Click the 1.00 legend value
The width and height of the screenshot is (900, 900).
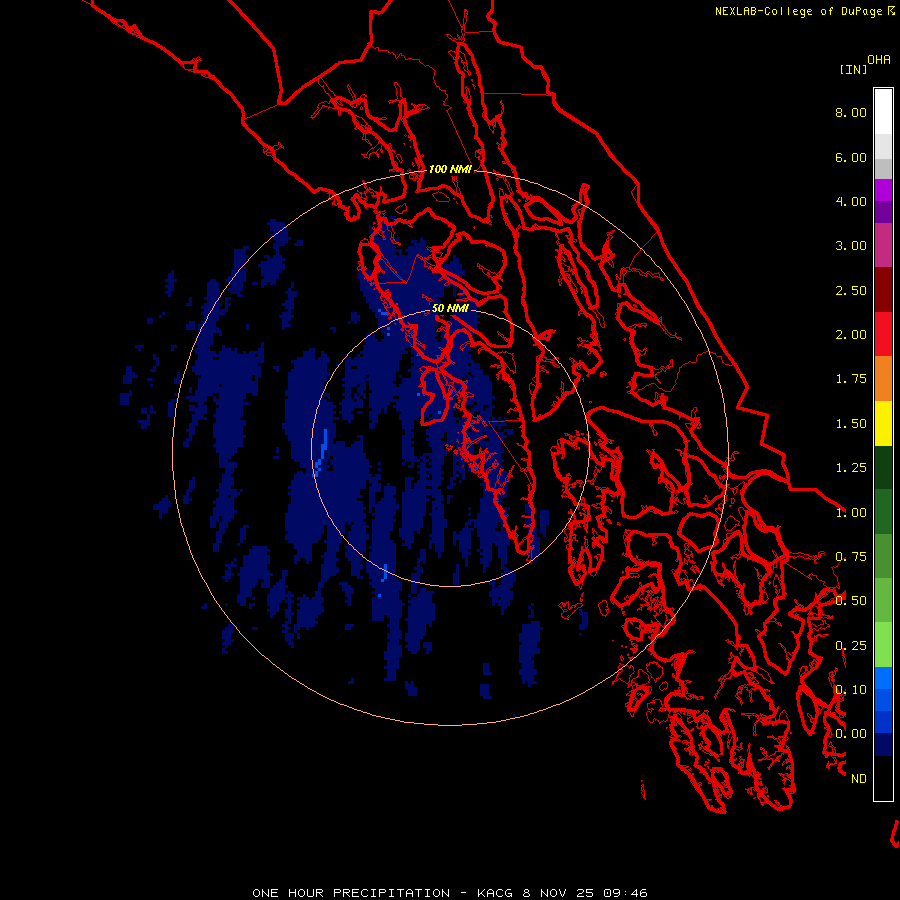[x=851, y=513]
